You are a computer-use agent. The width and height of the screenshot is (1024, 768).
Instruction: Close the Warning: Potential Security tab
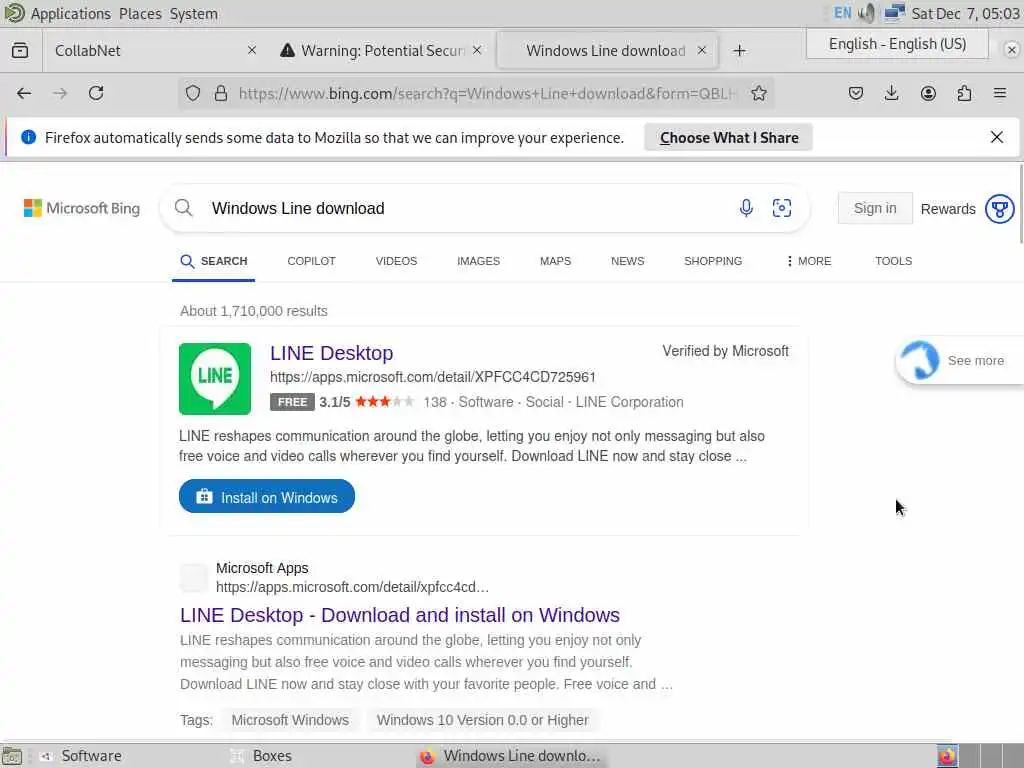477,50
